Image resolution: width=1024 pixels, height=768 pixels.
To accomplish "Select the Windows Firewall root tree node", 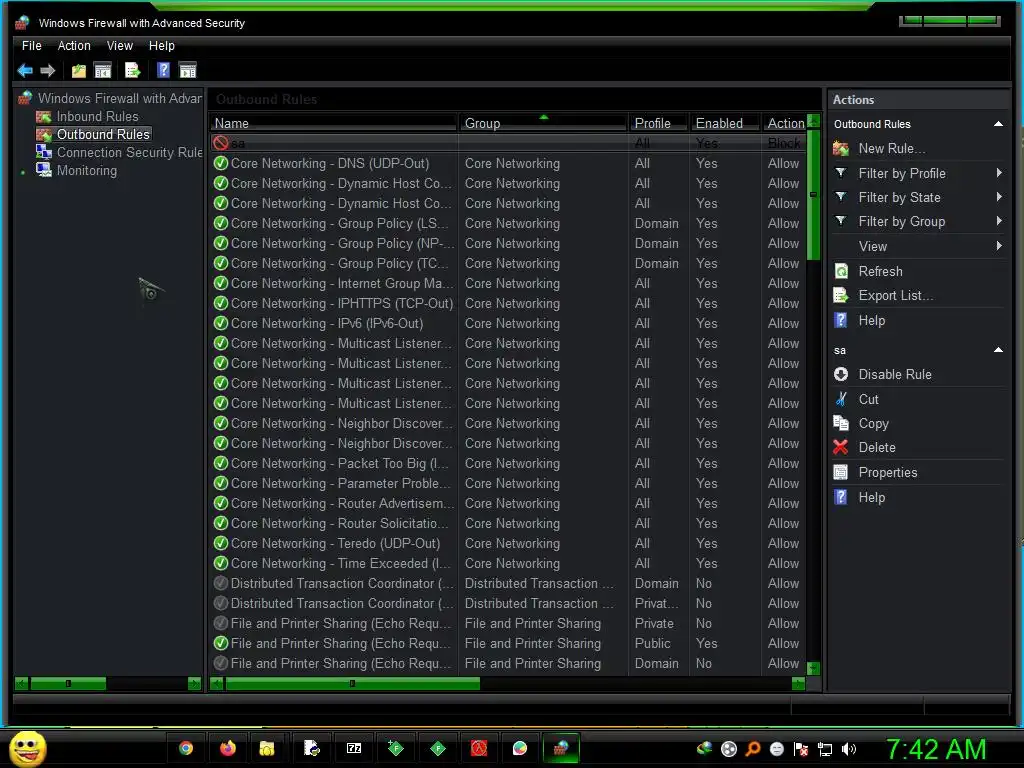I will tap(120, 98).
